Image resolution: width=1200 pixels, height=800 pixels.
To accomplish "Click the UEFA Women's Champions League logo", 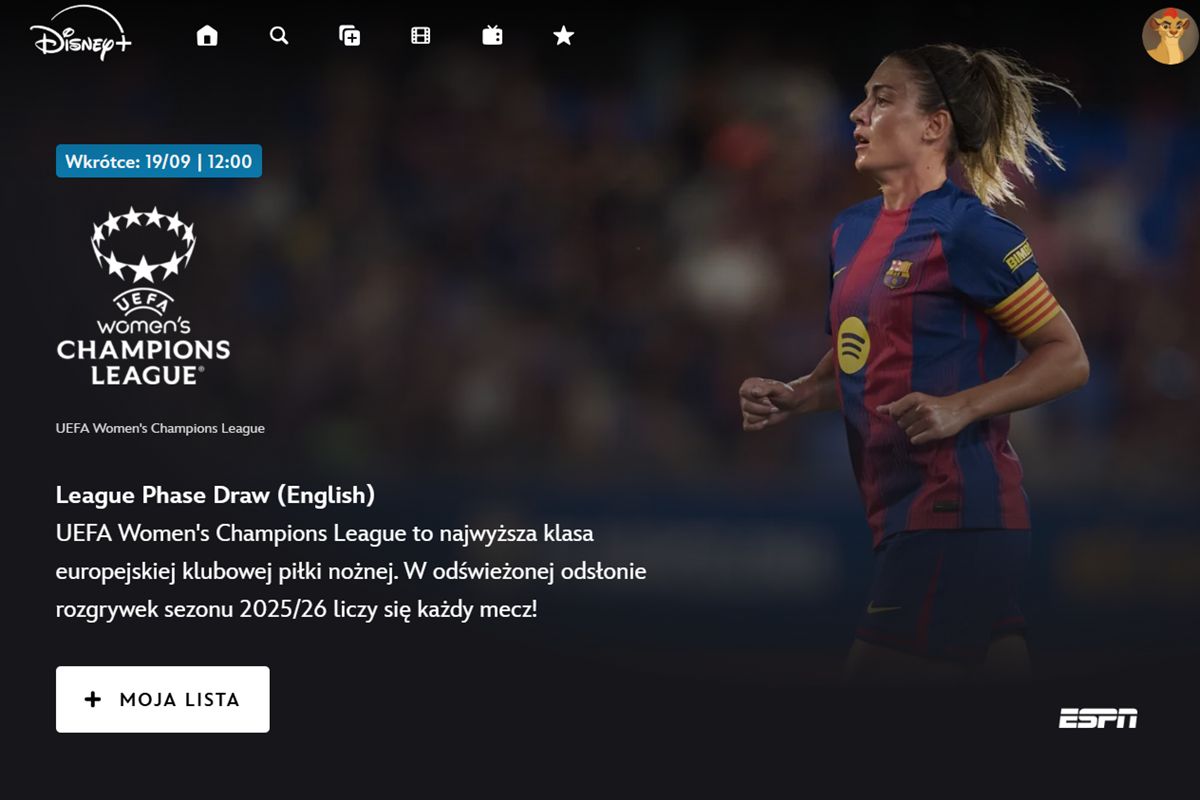I will click(144, 296).
